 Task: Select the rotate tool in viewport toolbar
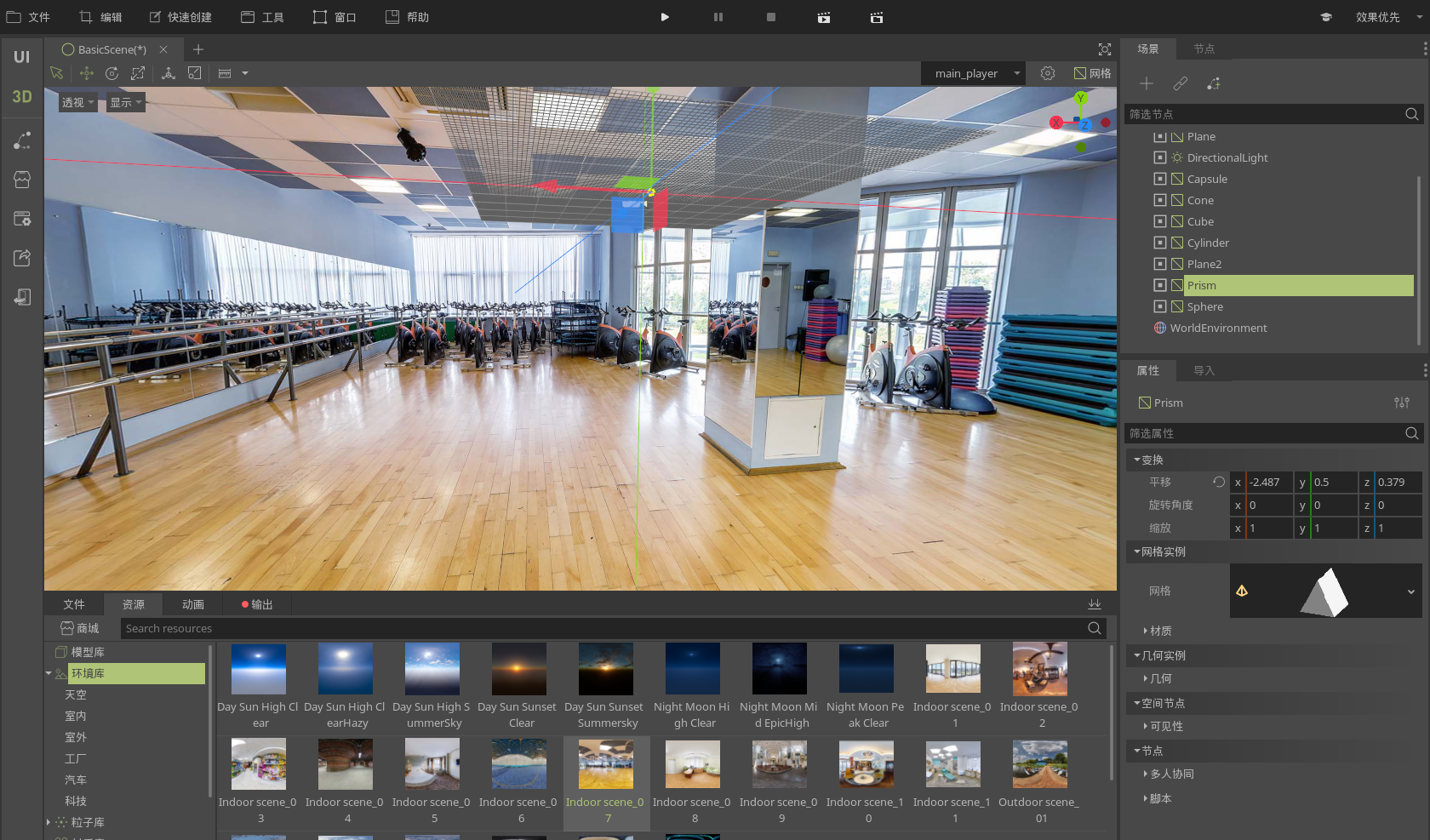tap(112, 74)
